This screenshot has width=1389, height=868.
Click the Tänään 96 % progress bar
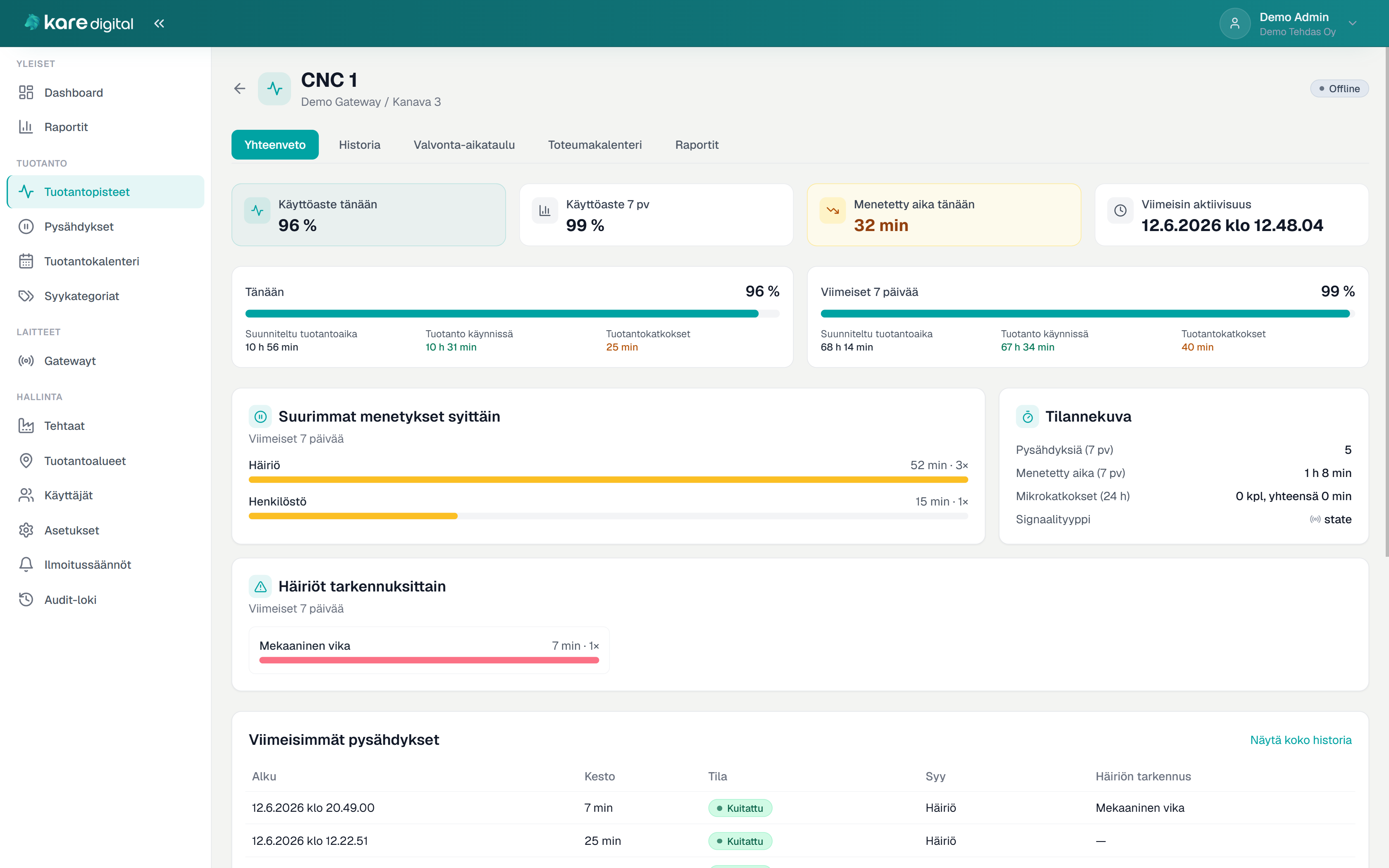512,313
